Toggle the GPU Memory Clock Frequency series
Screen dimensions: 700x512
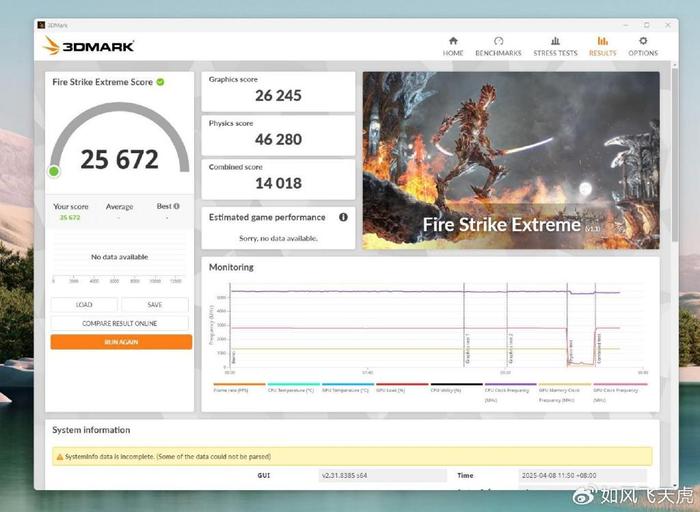click(565, 392)
